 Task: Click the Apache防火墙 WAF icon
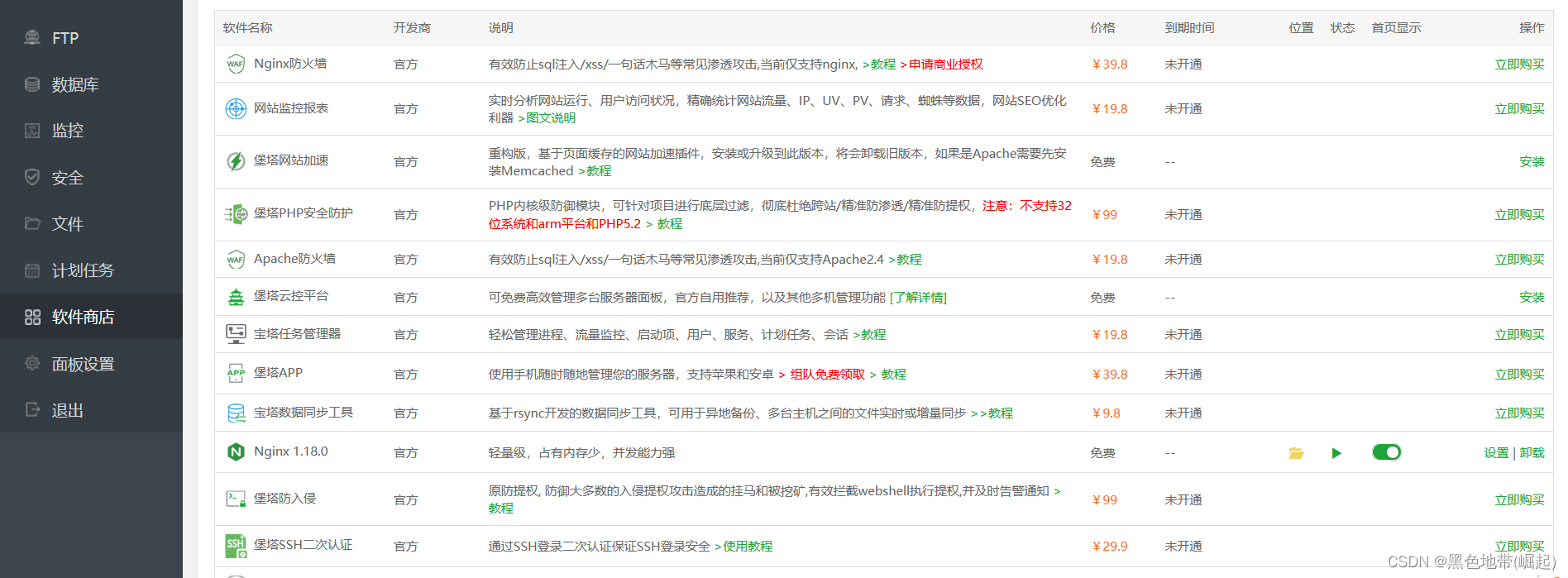tap(236, 260)
